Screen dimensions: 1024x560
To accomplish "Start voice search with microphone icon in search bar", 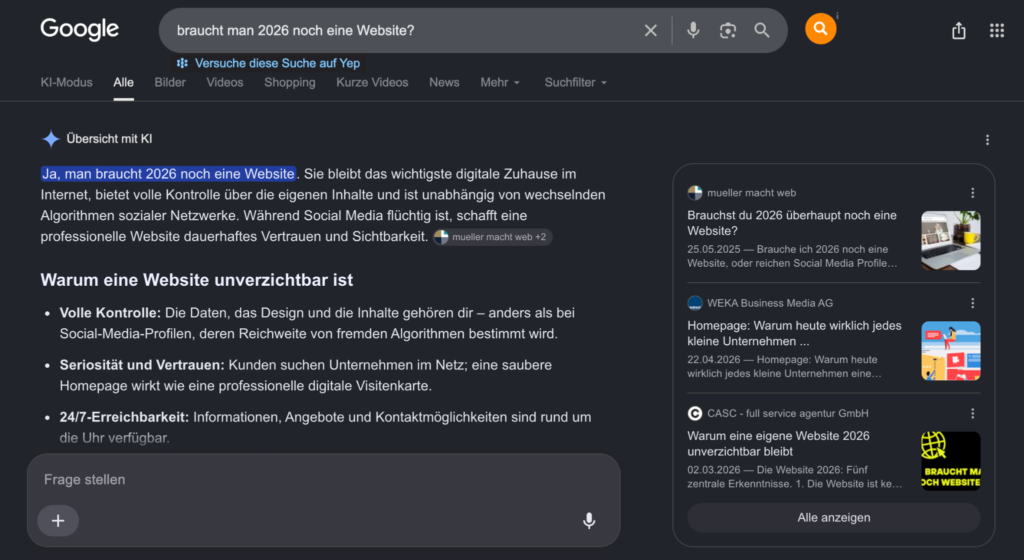I will pyautogui.click(x=693, y=30).
